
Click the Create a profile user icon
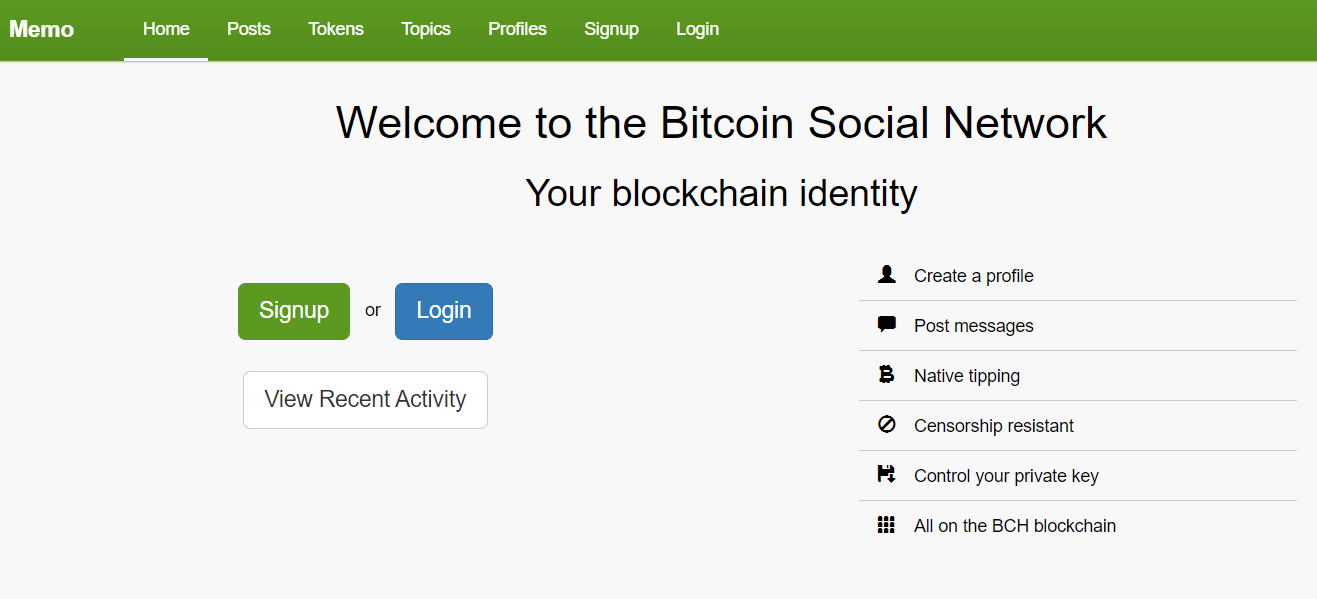coord(886,274)
